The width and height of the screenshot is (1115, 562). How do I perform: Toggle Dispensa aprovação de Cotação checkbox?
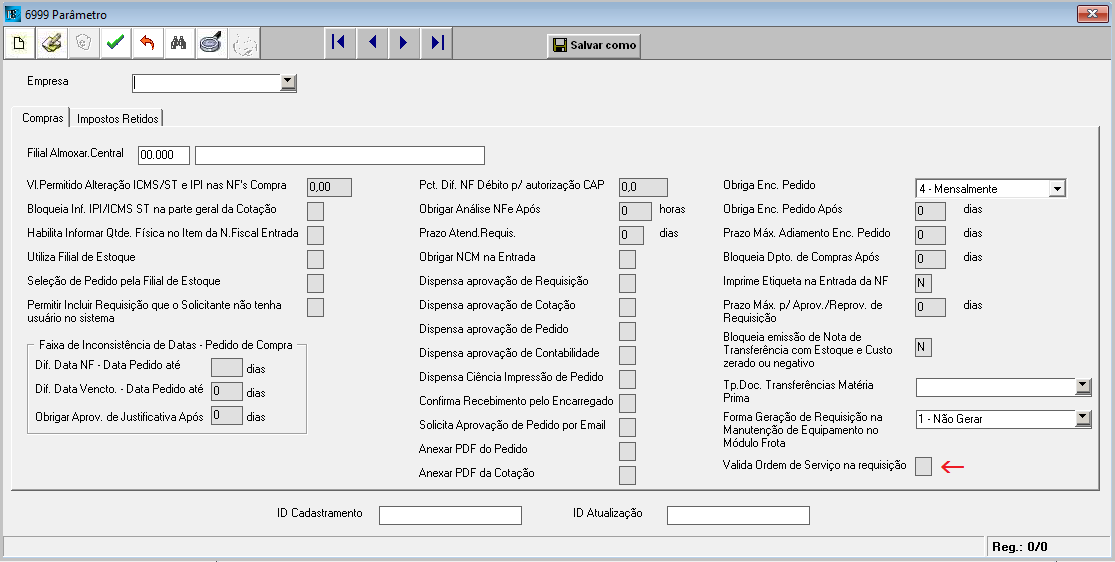coord(627,307)
